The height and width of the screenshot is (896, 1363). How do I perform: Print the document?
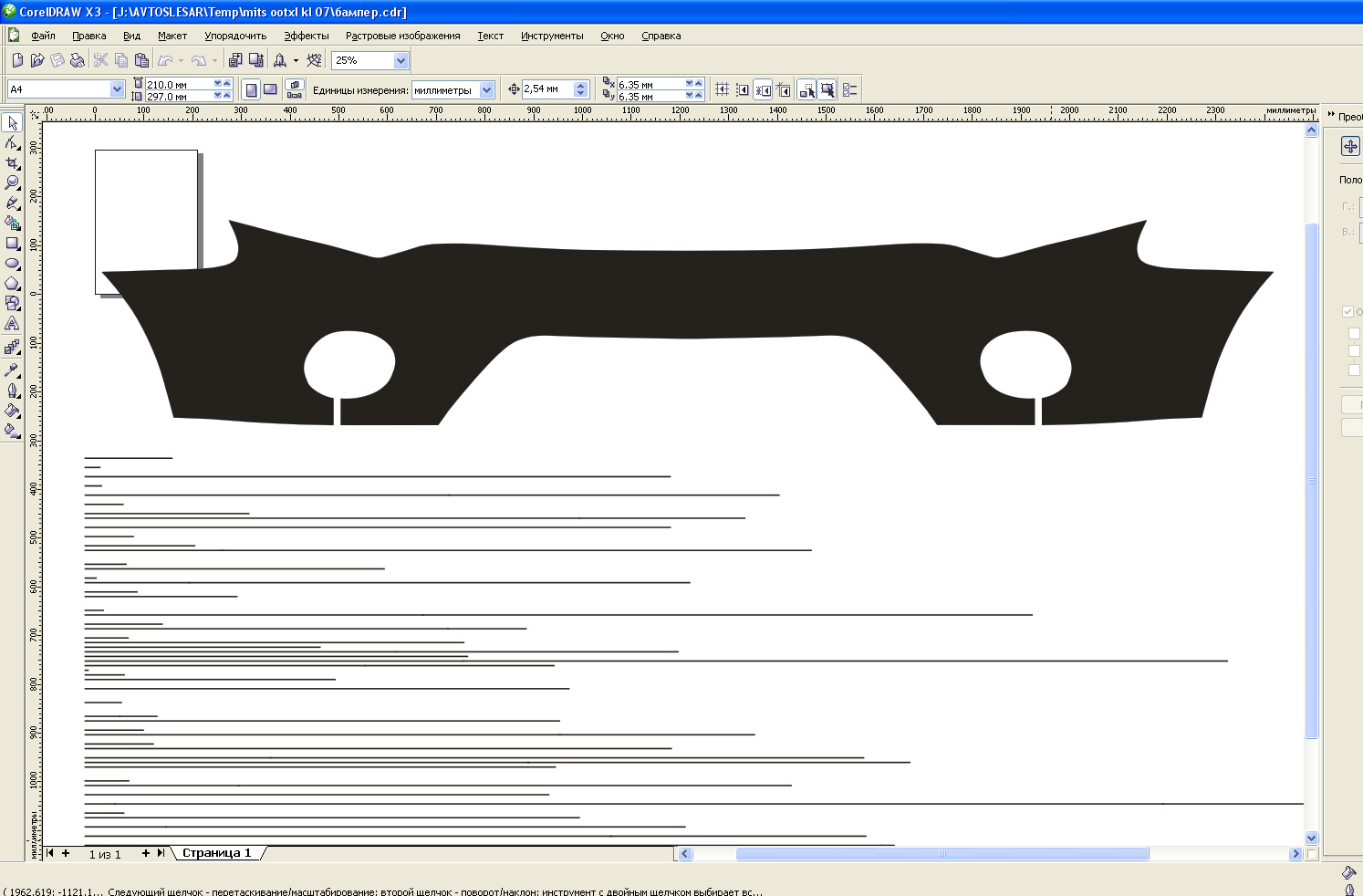(x=78, y=60)
